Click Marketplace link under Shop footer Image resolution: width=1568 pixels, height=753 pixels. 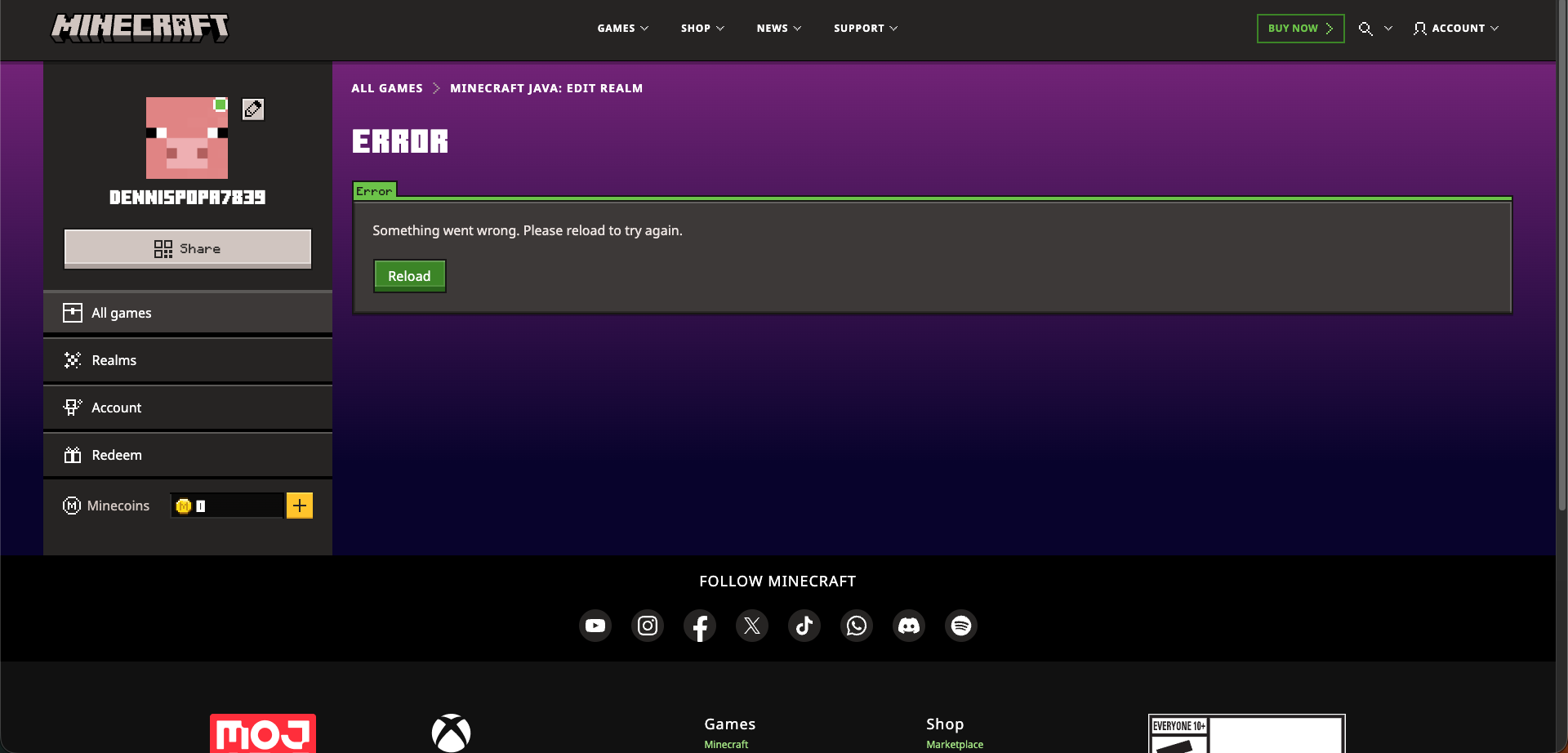coord(955,745)
